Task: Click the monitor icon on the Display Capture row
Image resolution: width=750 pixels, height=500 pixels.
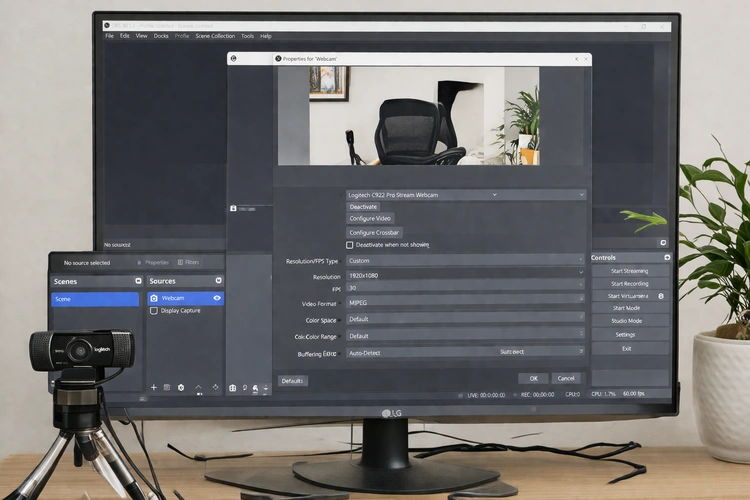Action: tap(154, 311)
